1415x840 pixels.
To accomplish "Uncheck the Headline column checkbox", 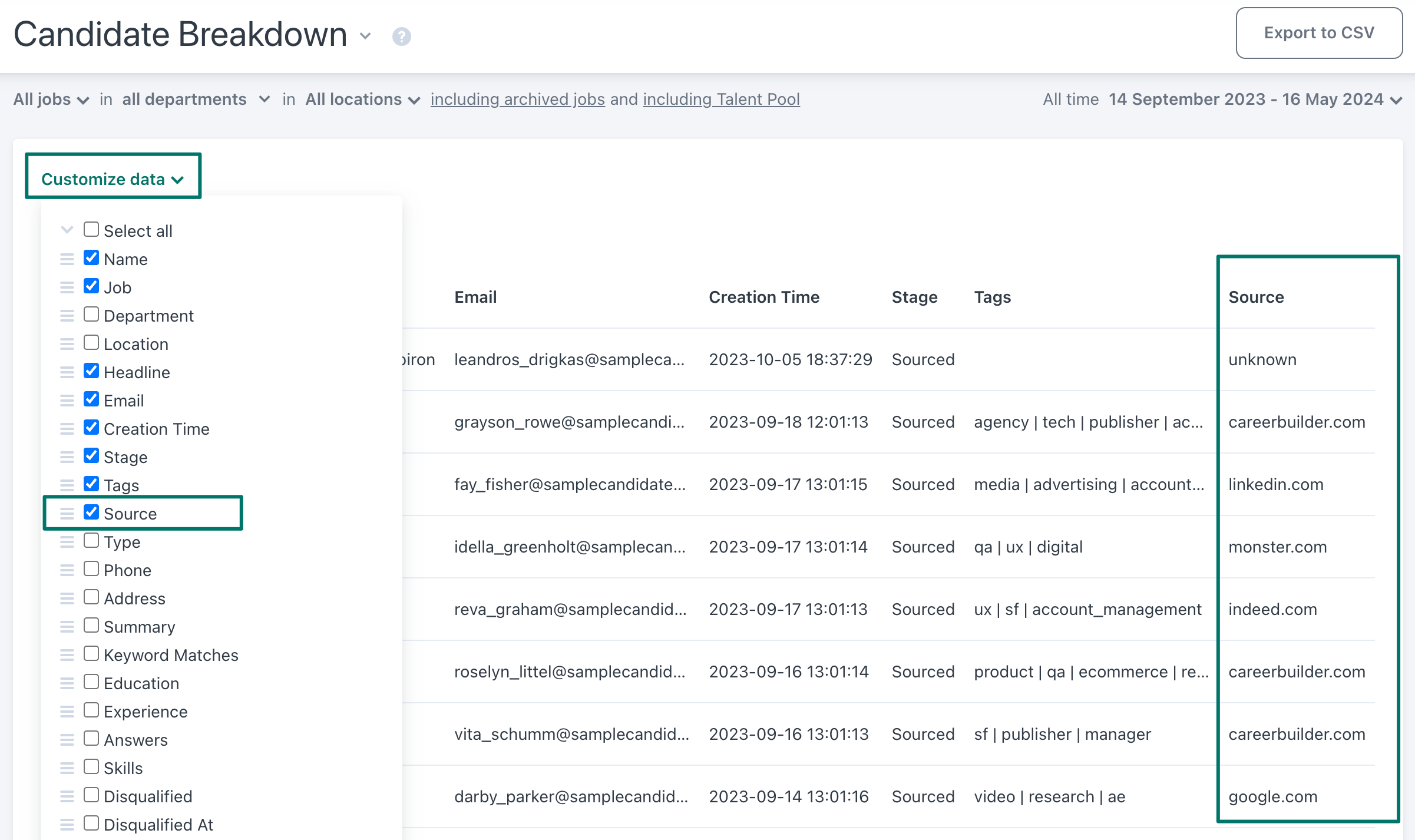I will tap(91, 371).
